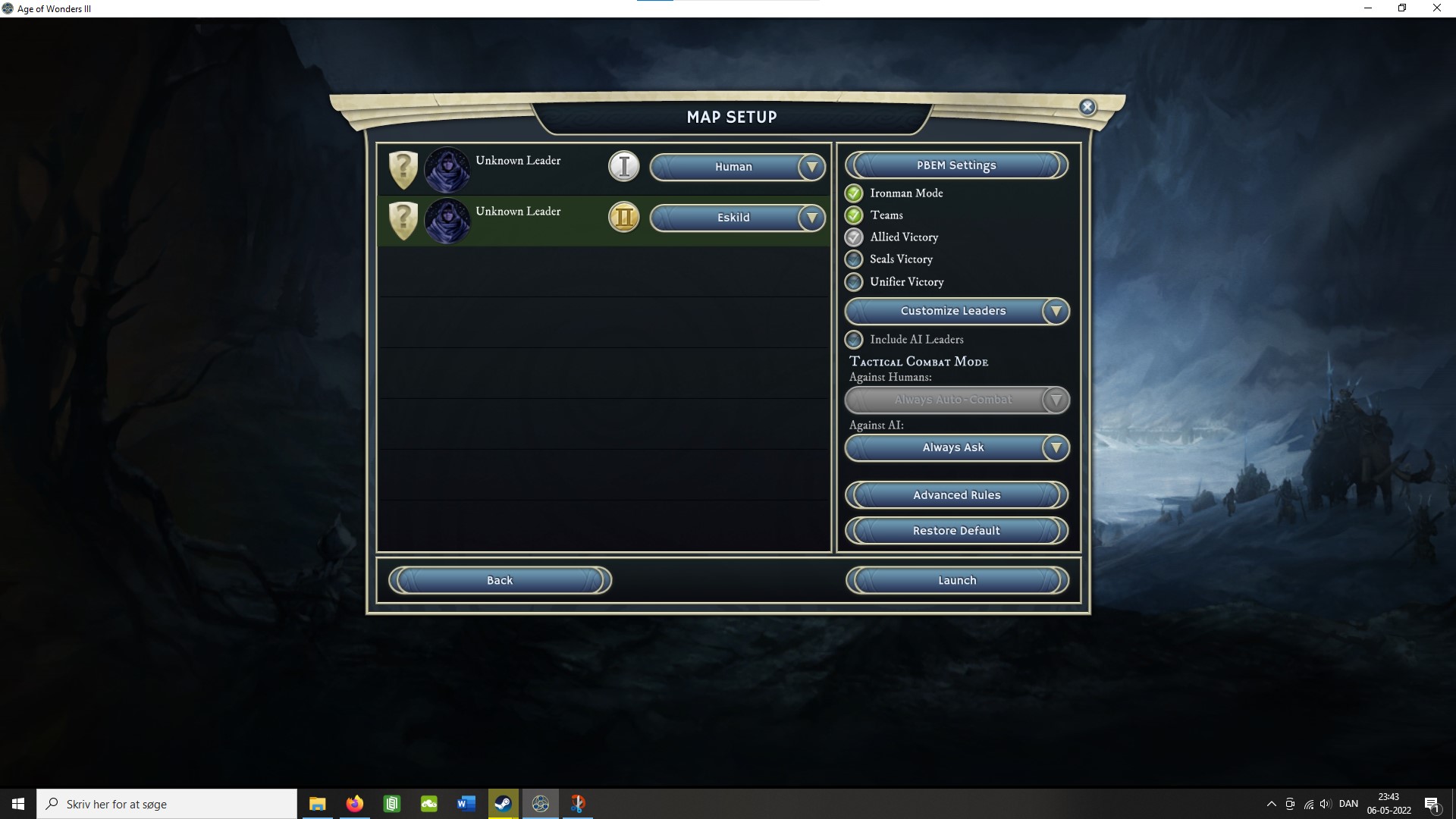Select second Unknown Leader row text
Image resolution: width=1456 pixels, height=819 pixels.
tap(518, 212)
